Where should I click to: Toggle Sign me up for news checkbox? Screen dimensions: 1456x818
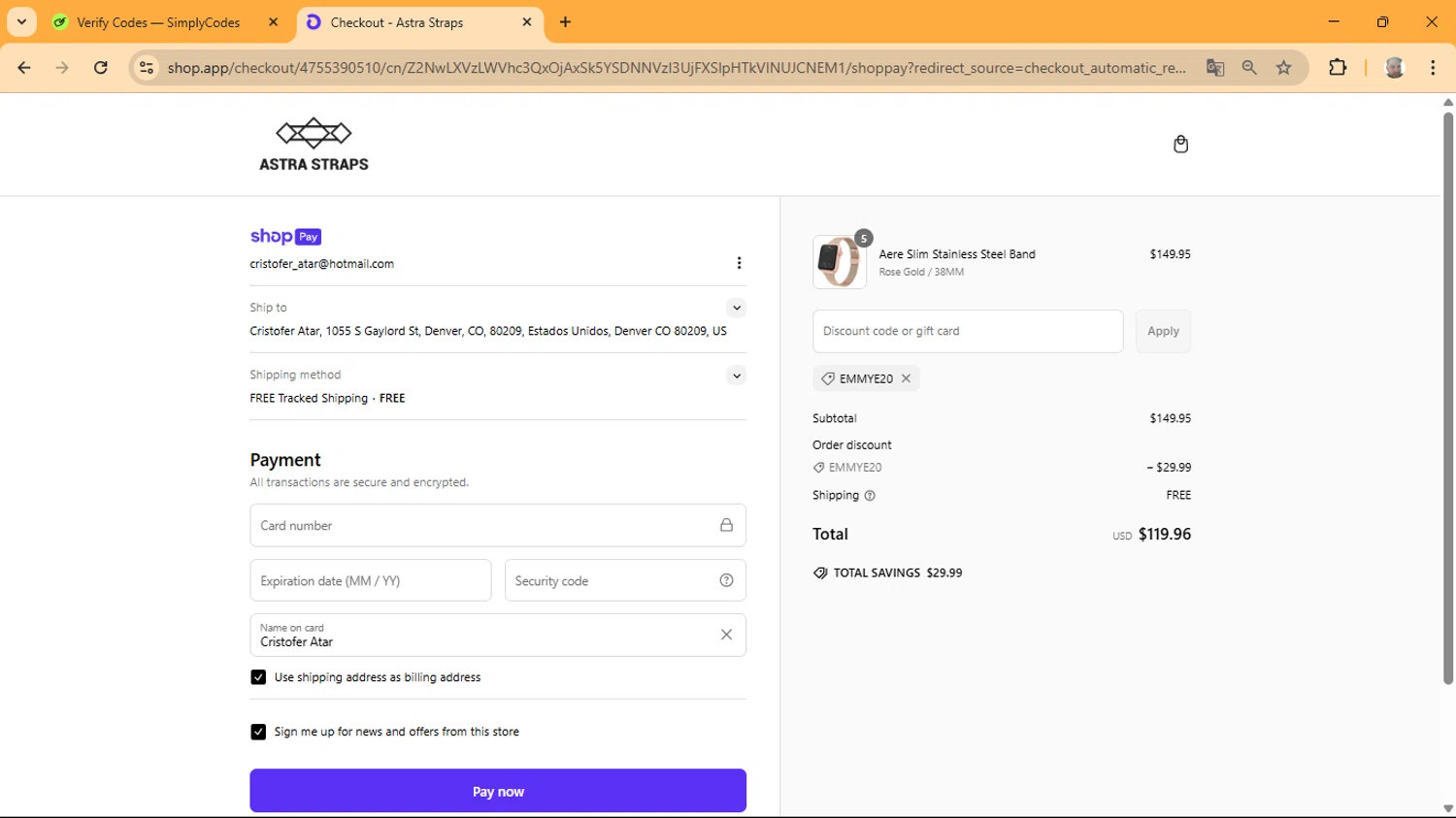click(x=258, y=732)
